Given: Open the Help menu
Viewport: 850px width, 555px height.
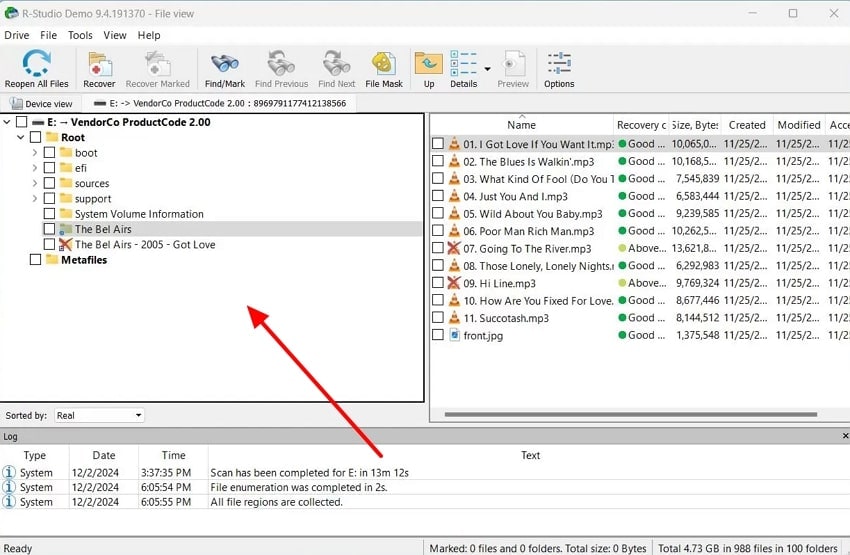Looking at the screenshot, I should point(149,35).
